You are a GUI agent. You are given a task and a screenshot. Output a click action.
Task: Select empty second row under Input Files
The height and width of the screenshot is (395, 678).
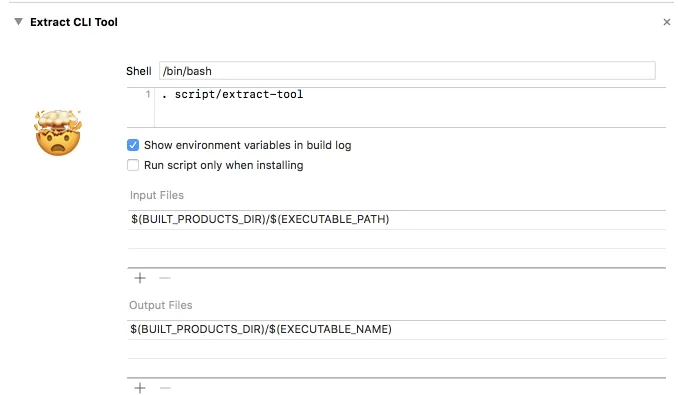(396, 239)
